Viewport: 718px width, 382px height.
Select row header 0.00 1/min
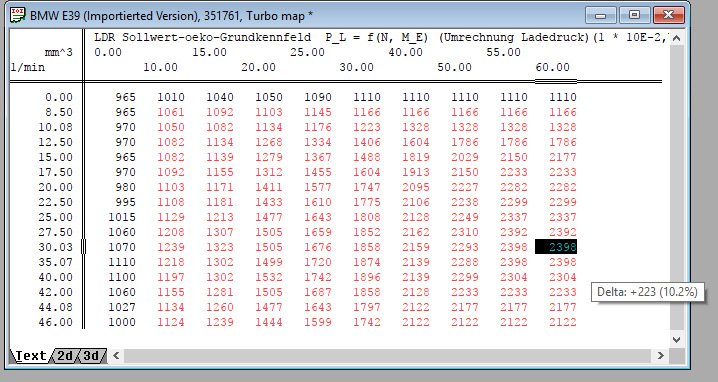tap(59, 97)
